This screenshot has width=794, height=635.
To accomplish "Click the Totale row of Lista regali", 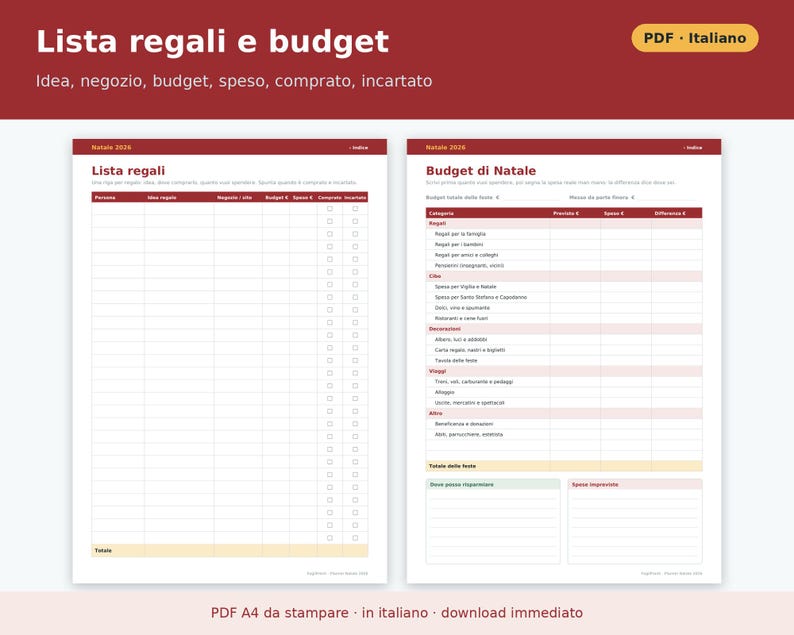I will tap(230, 550).
